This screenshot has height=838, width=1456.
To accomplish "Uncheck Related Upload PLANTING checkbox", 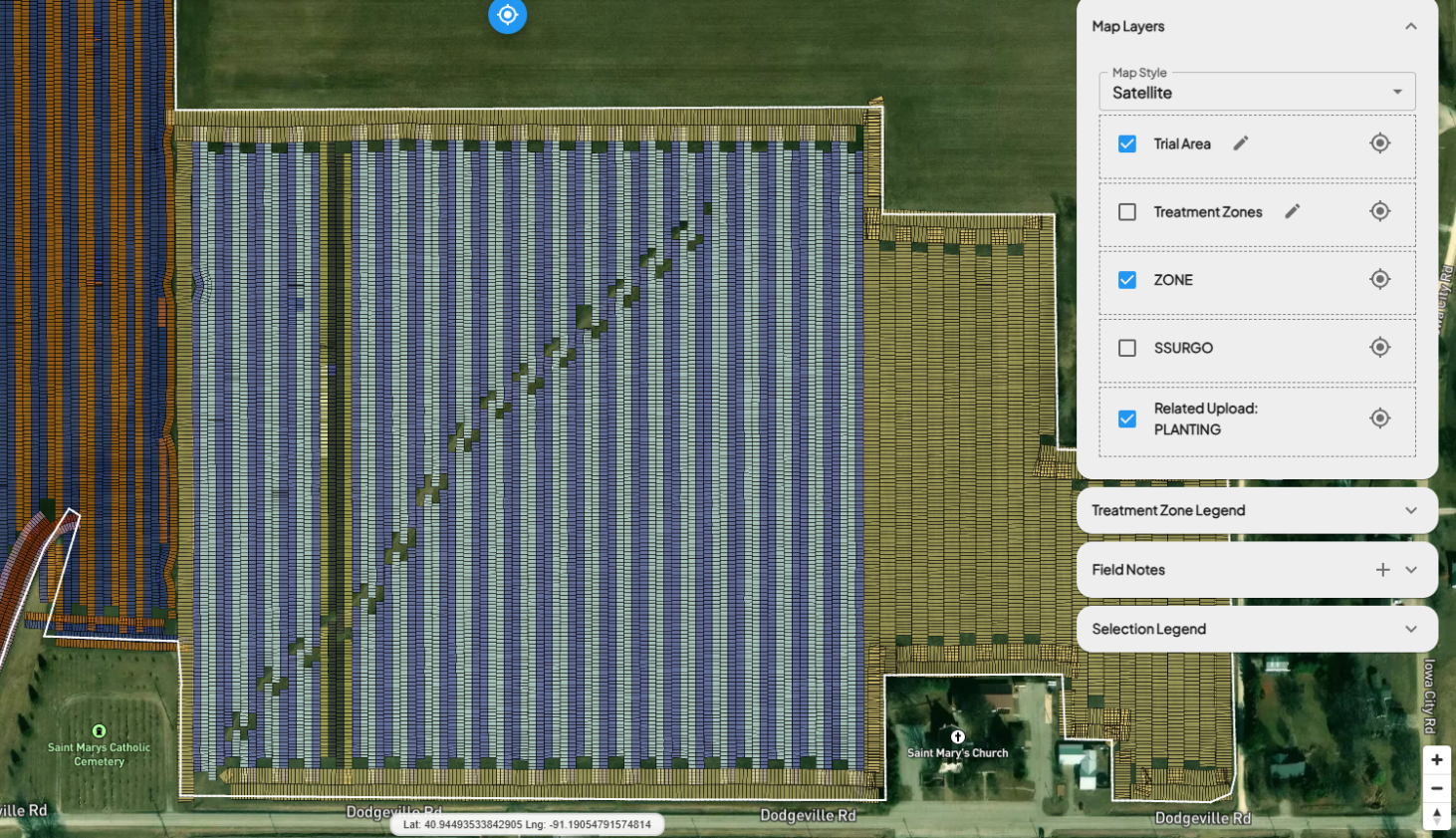I will 1127,419.
